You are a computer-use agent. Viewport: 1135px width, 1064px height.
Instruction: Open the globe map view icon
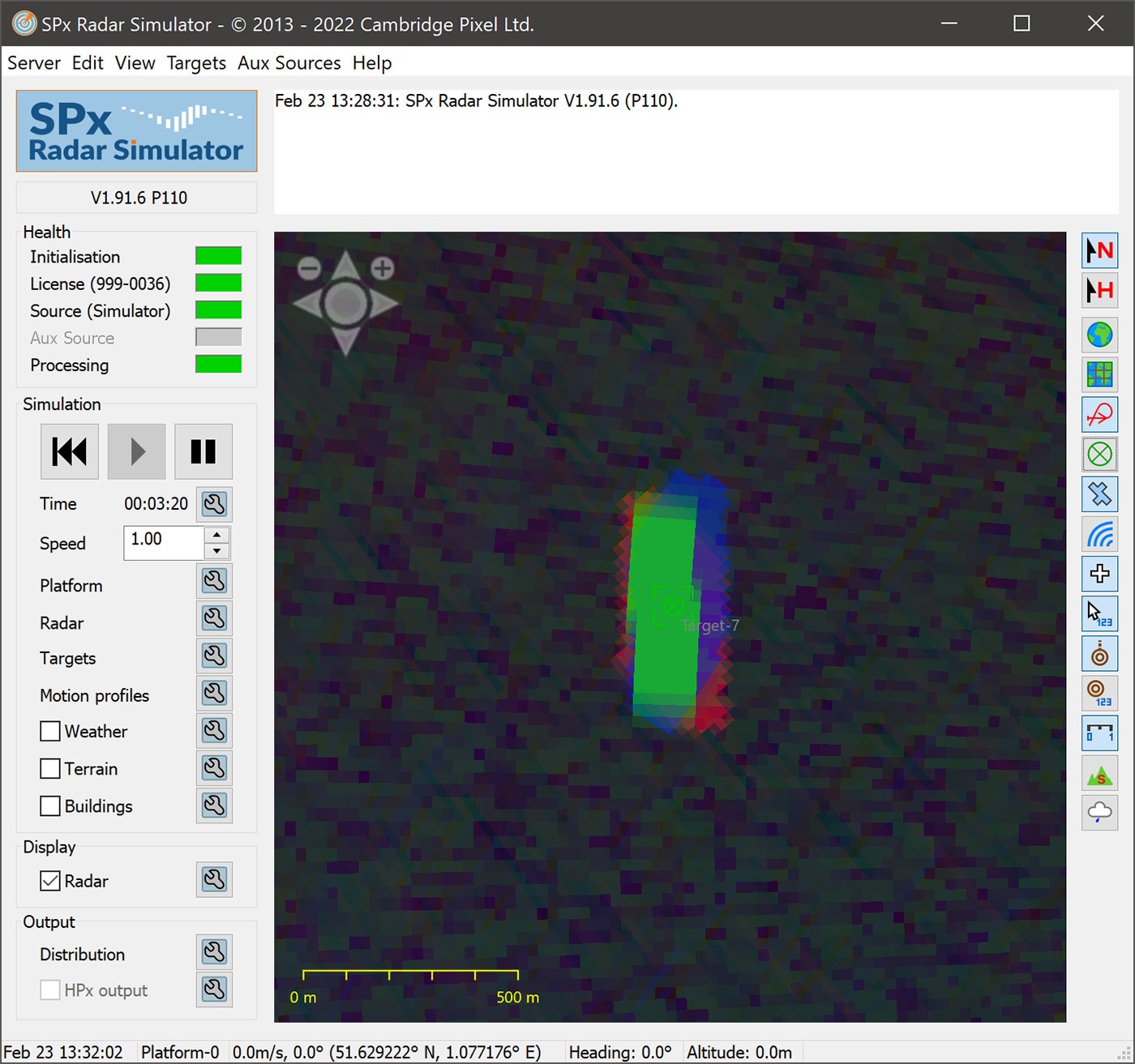(1099, 335)
